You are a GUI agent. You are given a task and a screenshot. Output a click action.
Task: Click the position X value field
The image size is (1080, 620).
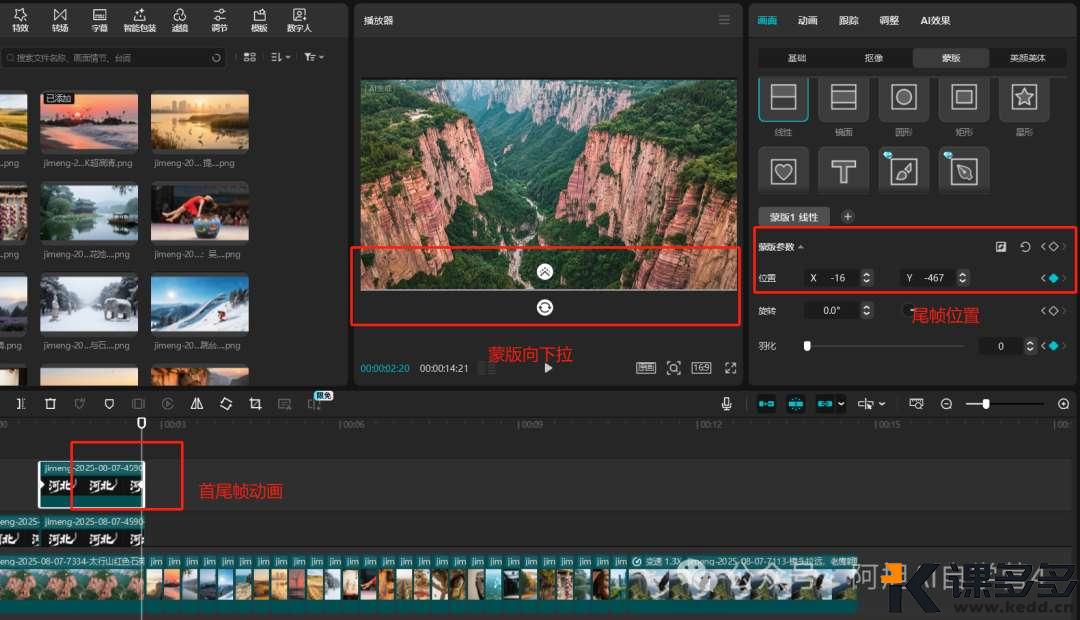[838, 278]
